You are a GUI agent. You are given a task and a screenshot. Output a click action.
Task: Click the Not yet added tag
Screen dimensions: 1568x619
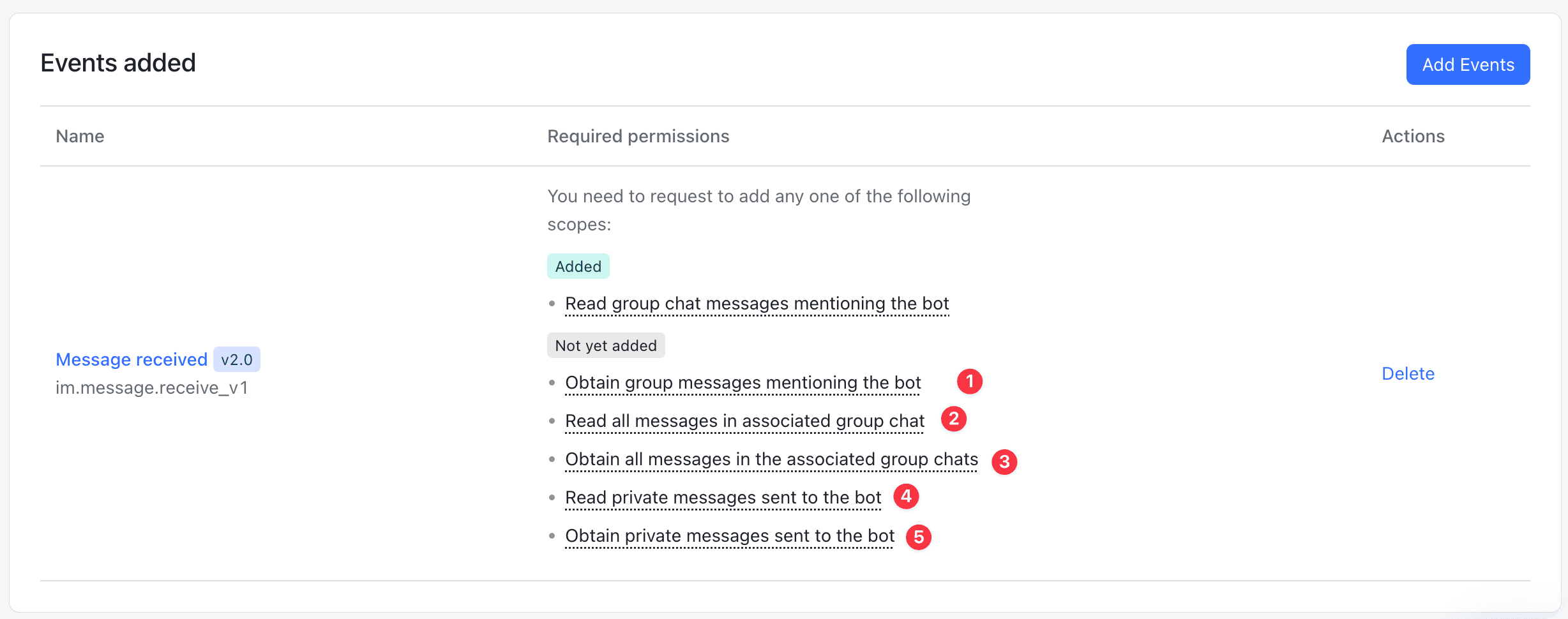coord(606,346)
